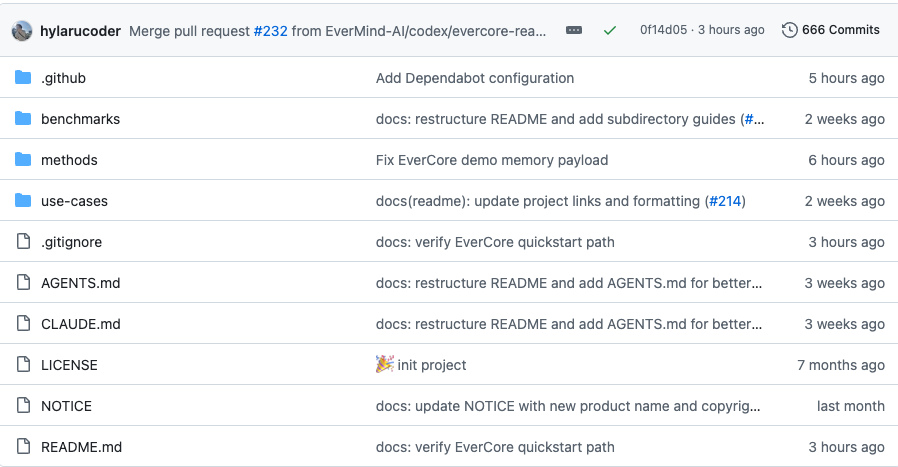898x467 pixels.
Task: Open README.md row's quickstart path commit
Action: pyautogui.click(x=495, y=447)
